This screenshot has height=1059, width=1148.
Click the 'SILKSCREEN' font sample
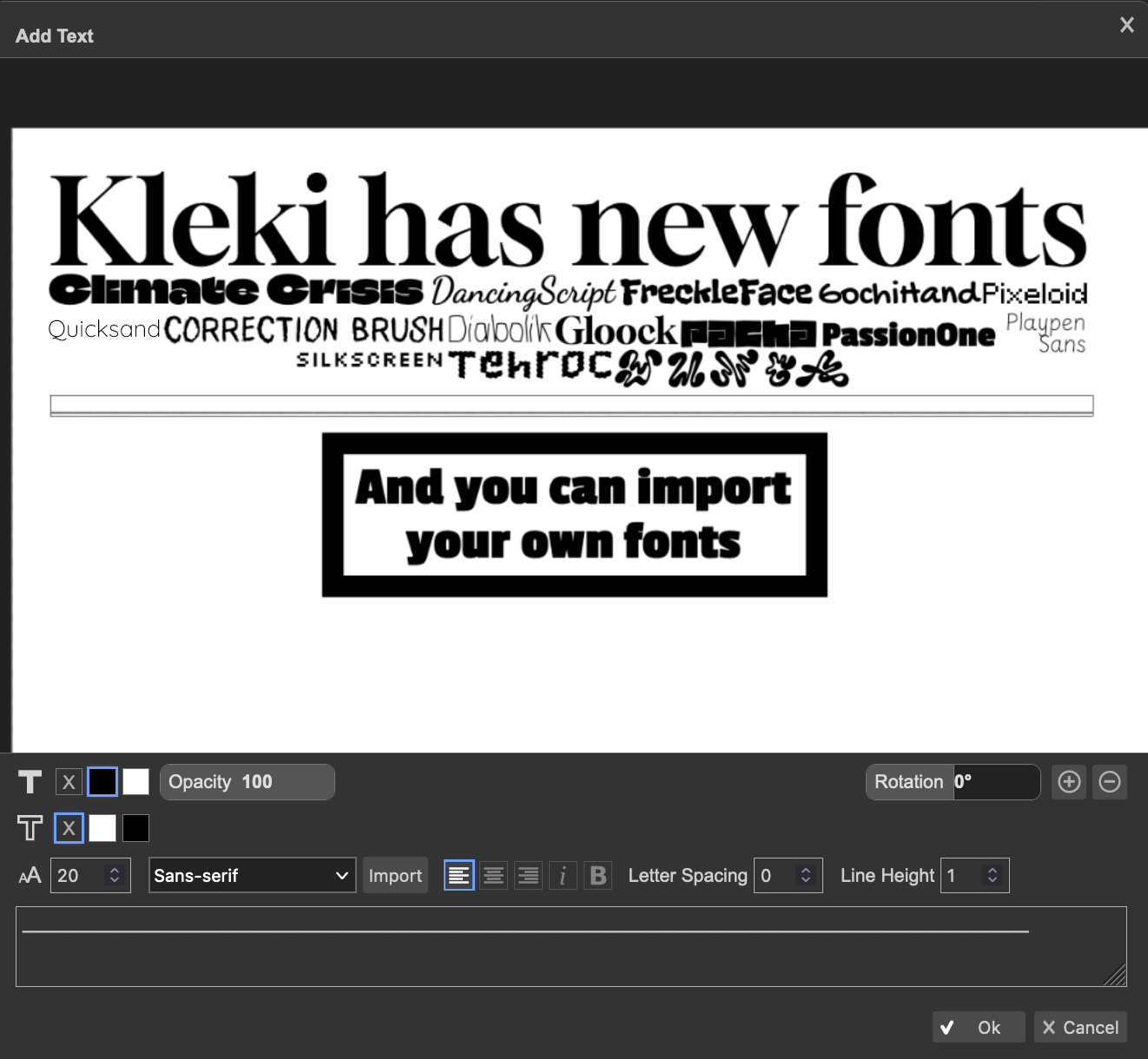pos(370,359)
